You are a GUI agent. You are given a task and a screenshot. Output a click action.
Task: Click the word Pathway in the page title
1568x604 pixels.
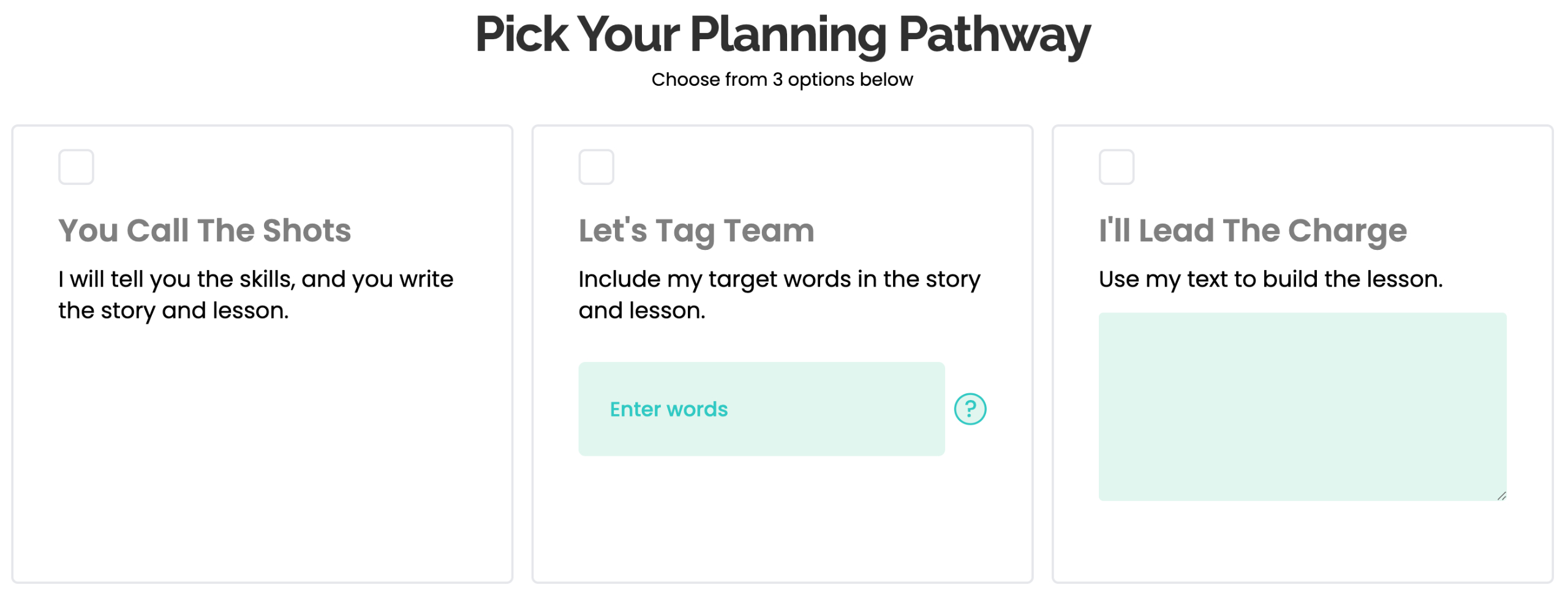click(x=993, y=34)
